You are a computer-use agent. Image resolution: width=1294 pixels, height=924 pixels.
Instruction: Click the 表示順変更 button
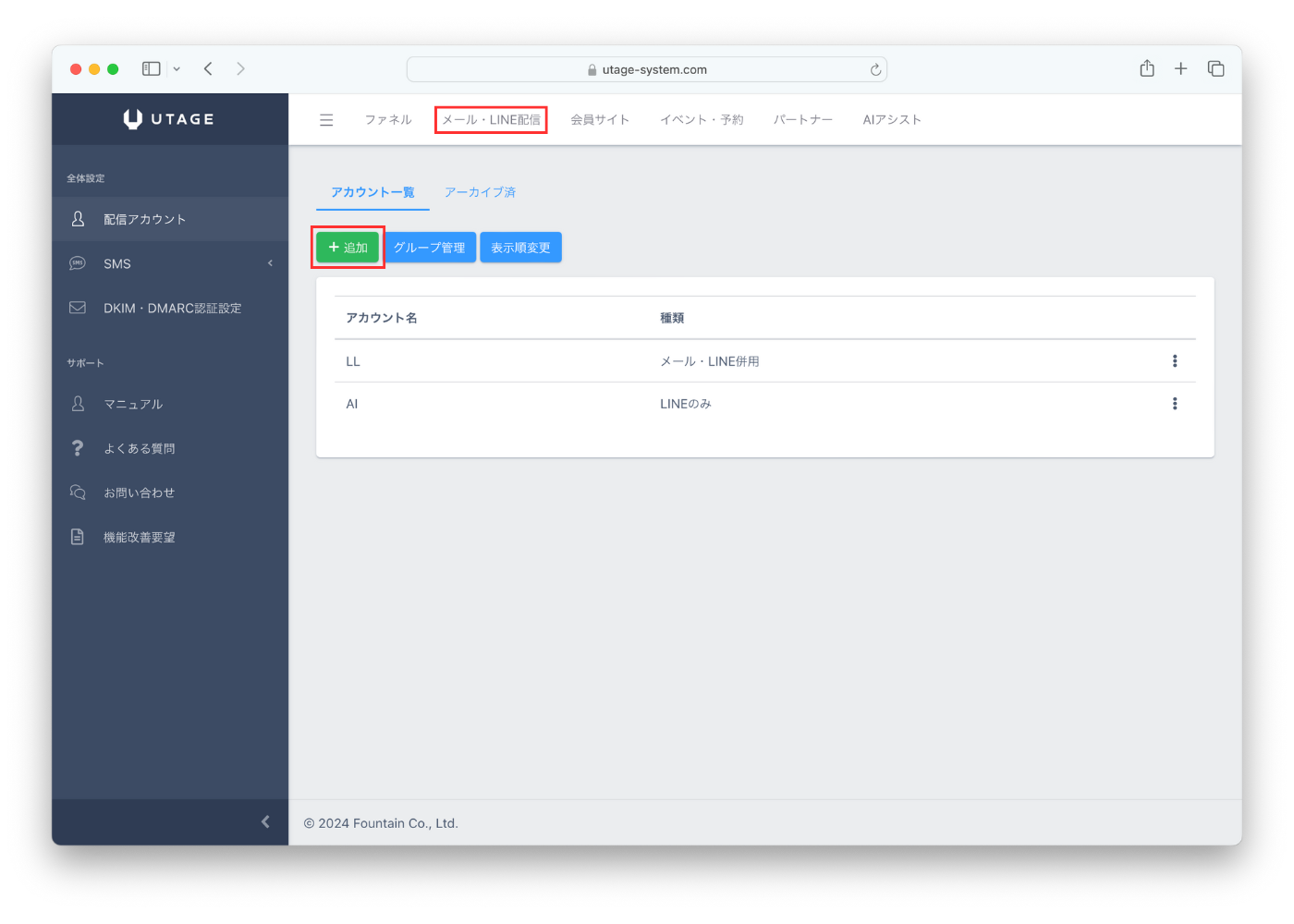(x=520, y=248)
